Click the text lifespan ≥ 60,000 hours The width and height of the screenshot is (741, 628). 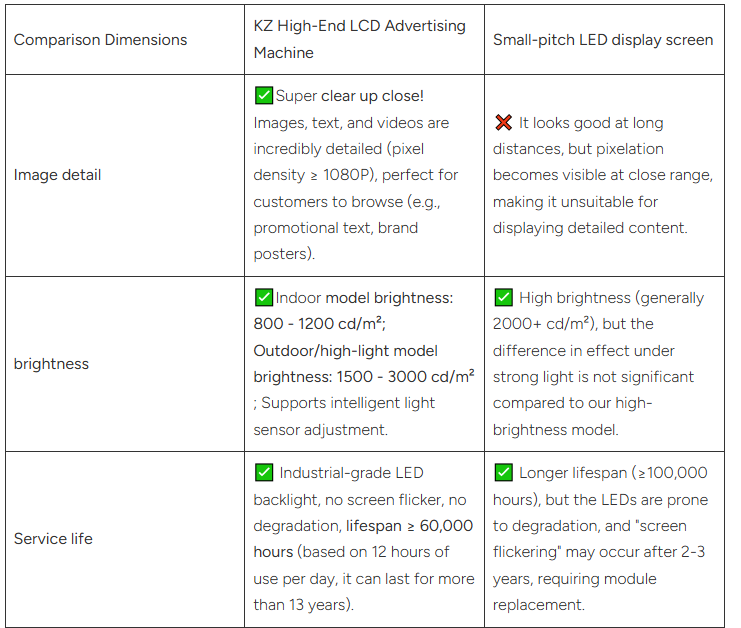click(x=363, y=539)
